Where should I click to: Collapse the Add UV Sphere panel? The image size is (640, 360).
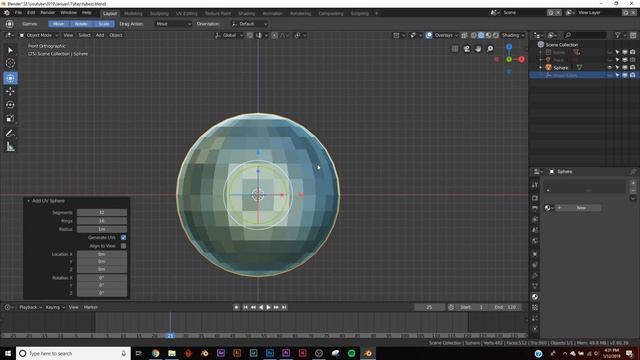pos(28,201)
